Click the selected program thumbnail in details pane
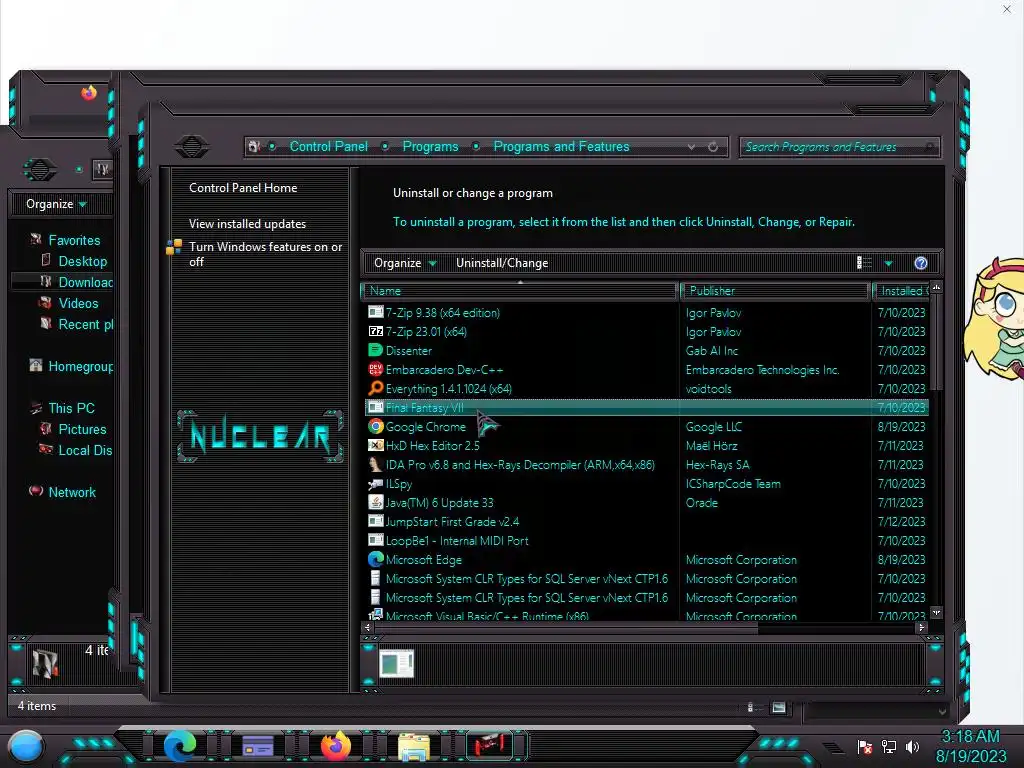The image size is (1024, 768). 396,664
